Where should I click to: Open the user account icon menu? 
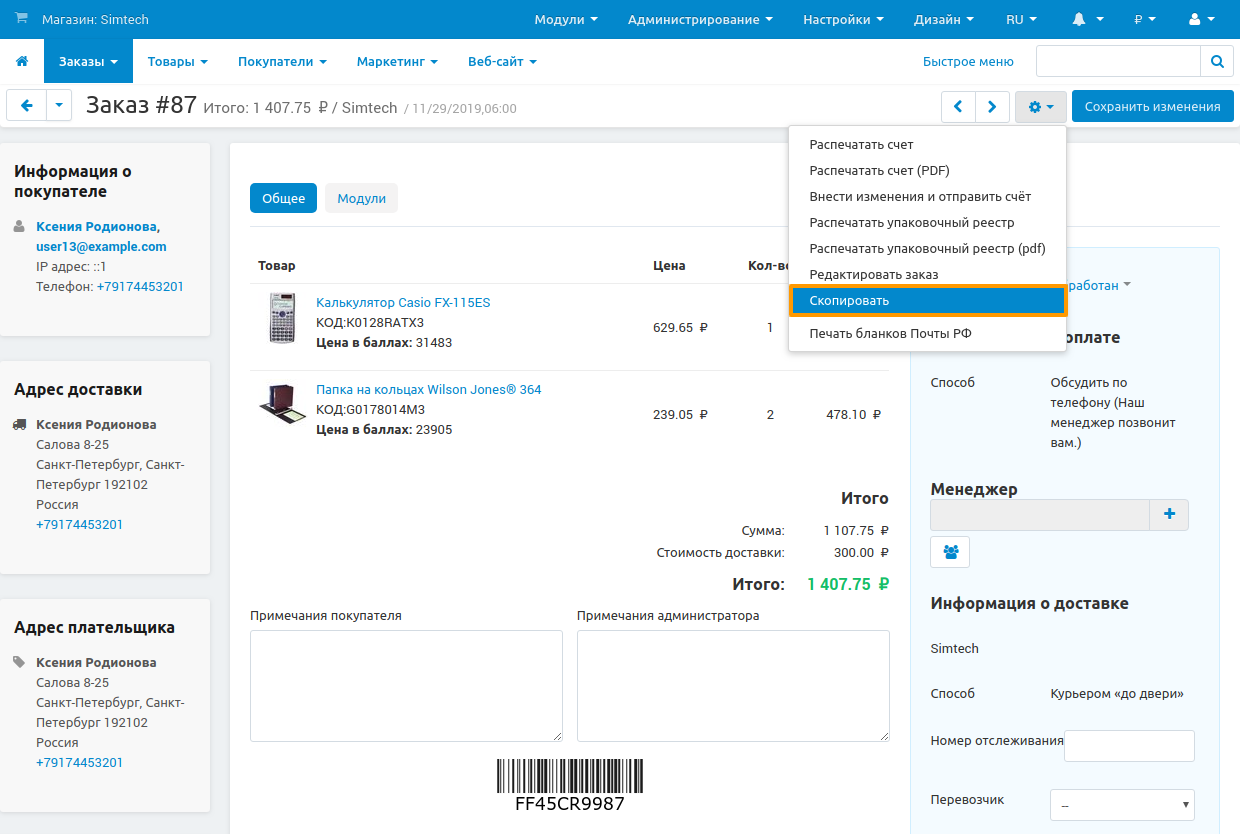[1199, 19]
